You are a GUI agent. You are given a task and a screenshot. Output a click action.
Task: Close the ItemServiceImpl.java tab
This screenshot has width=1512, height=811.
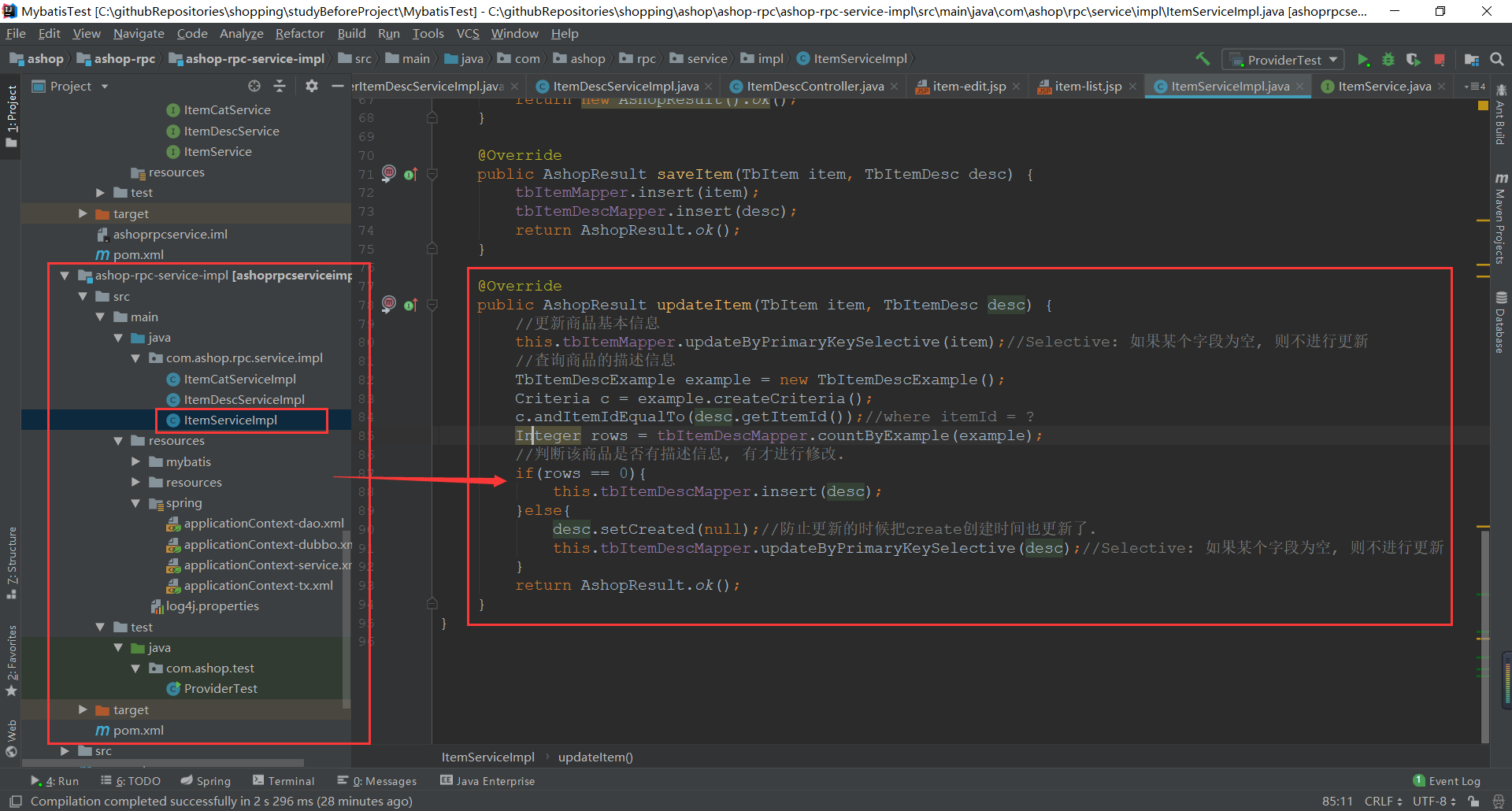[x=1299, y=87]
